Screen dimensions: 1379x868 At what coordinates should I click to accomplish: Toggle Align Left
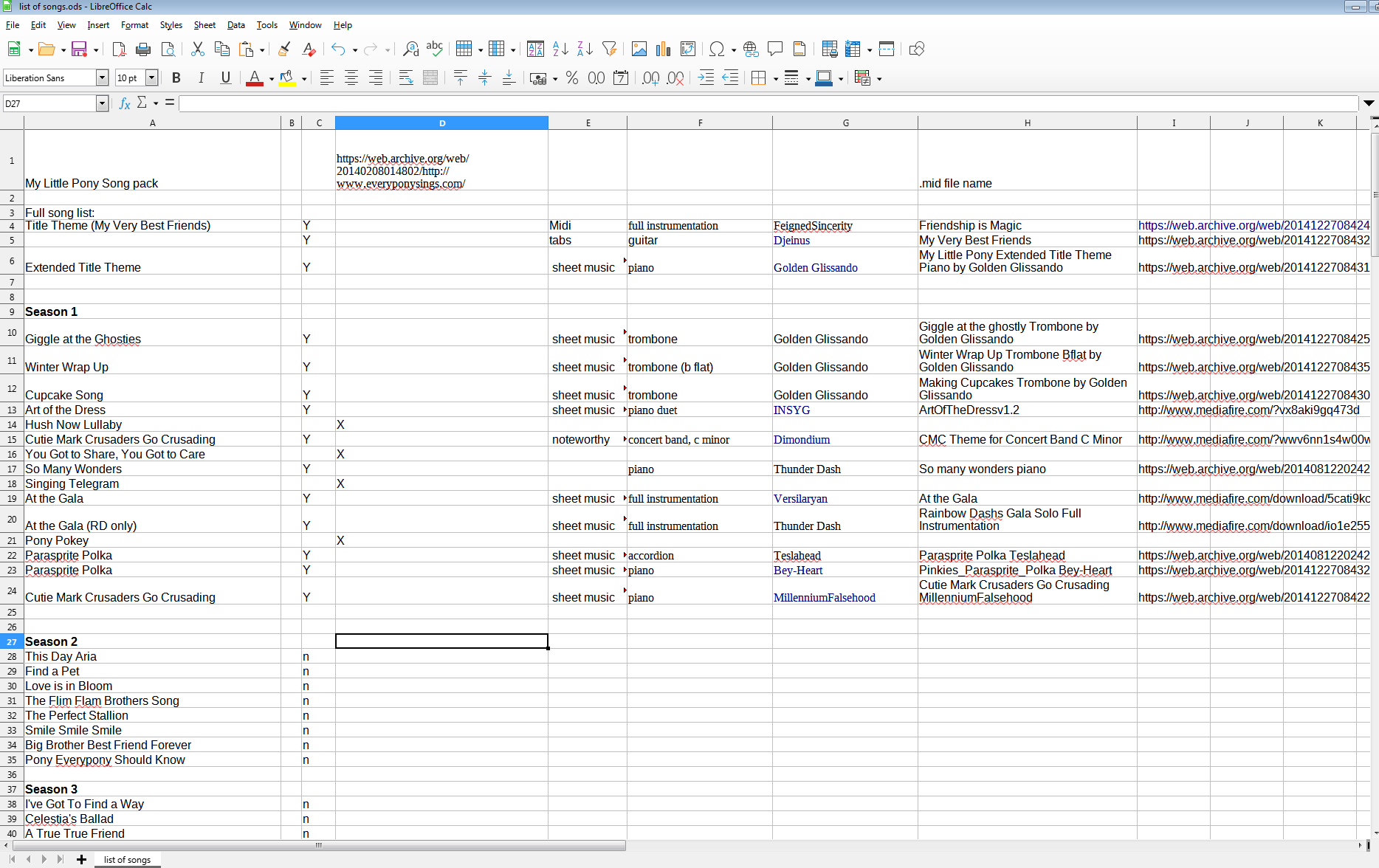[326, 78]
